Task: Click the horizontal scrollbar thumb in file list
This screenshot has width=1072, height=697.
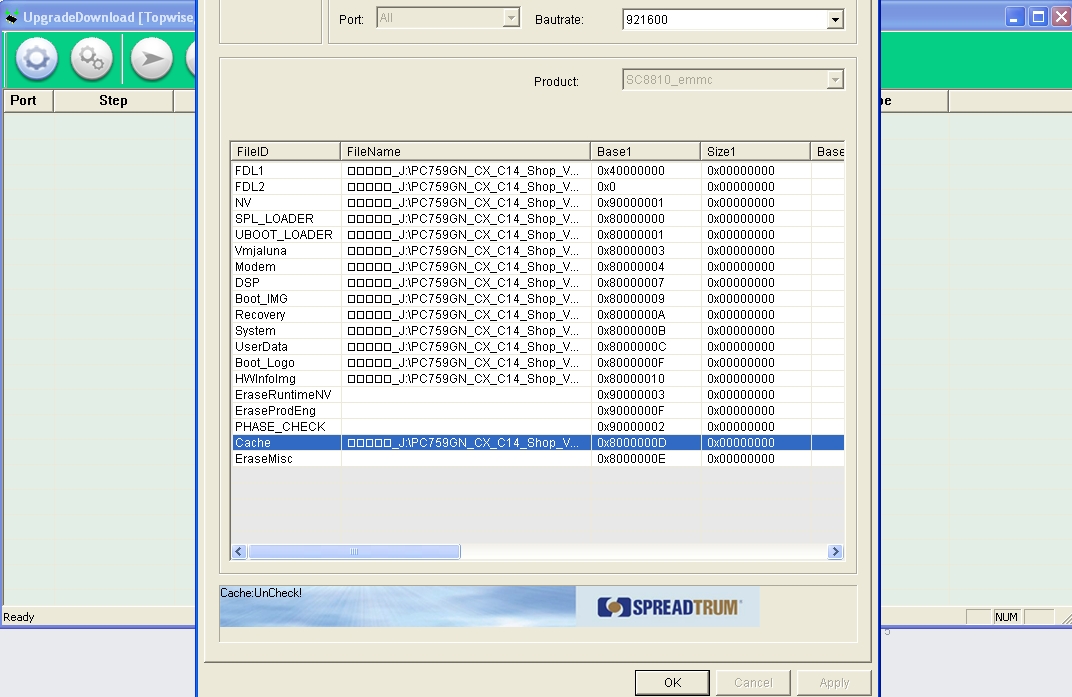Action: point(354,552)
